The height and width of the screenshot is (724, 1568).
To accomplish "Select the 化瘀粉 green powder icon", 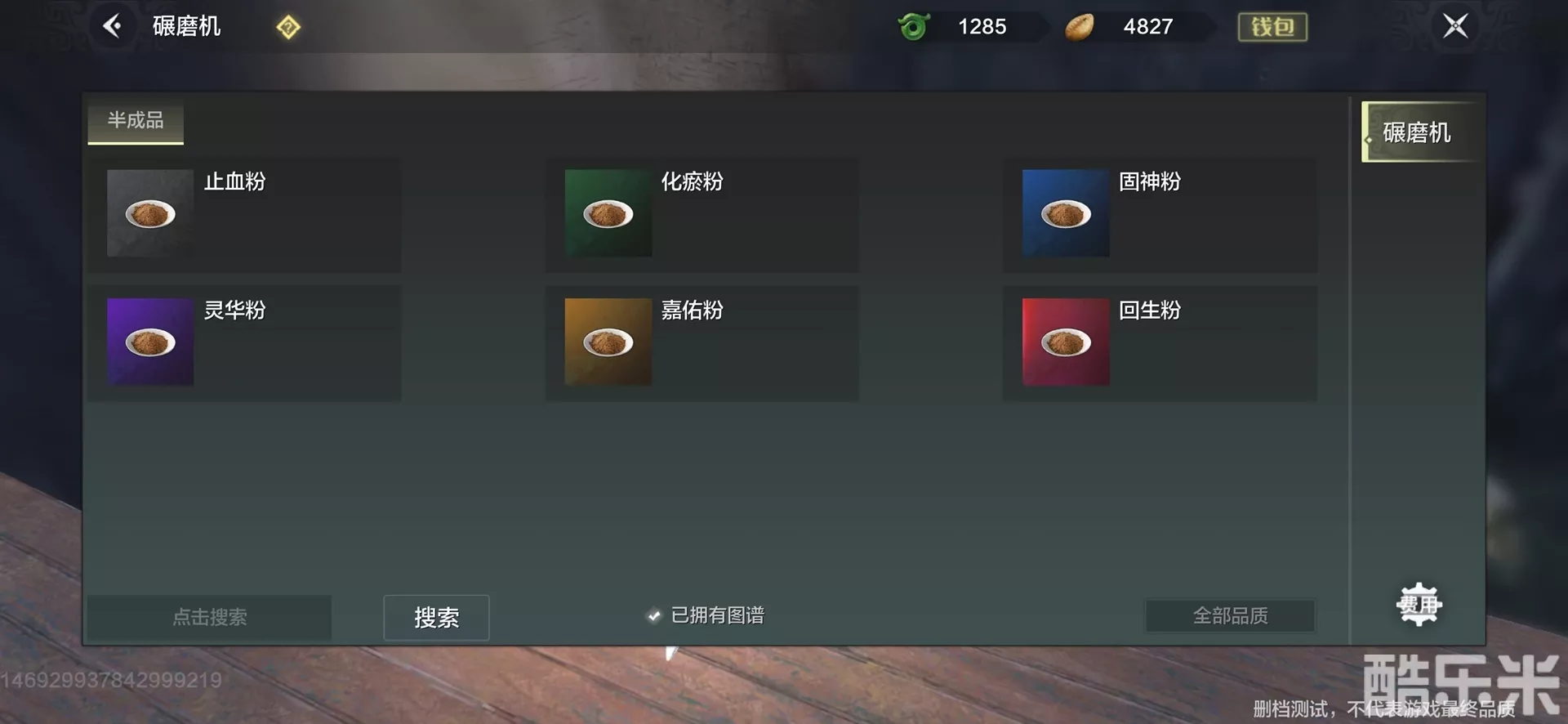I will point(608,213).
